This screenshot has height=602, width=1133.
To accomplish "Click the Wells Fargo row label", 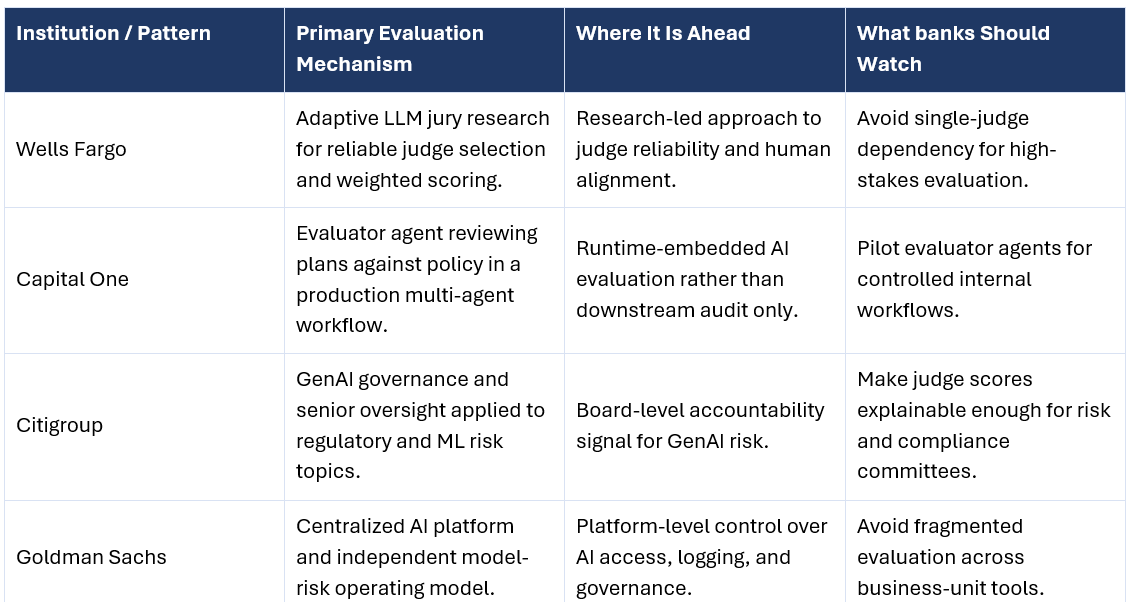I will 71,150.
